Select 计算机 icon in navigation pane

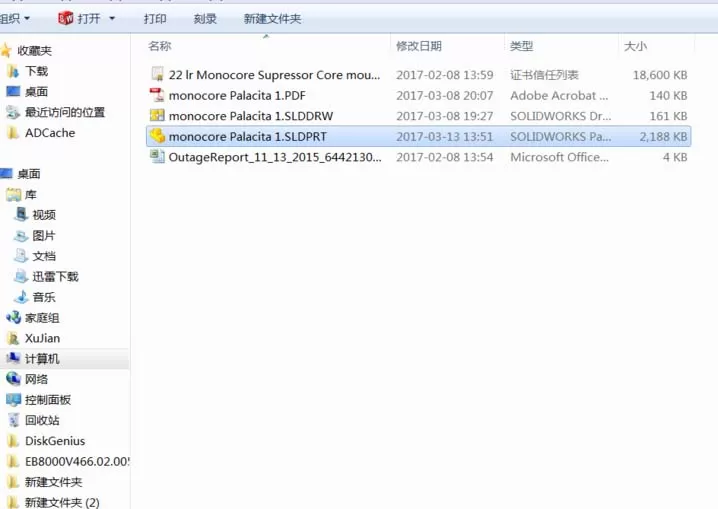tap(13, 358)
